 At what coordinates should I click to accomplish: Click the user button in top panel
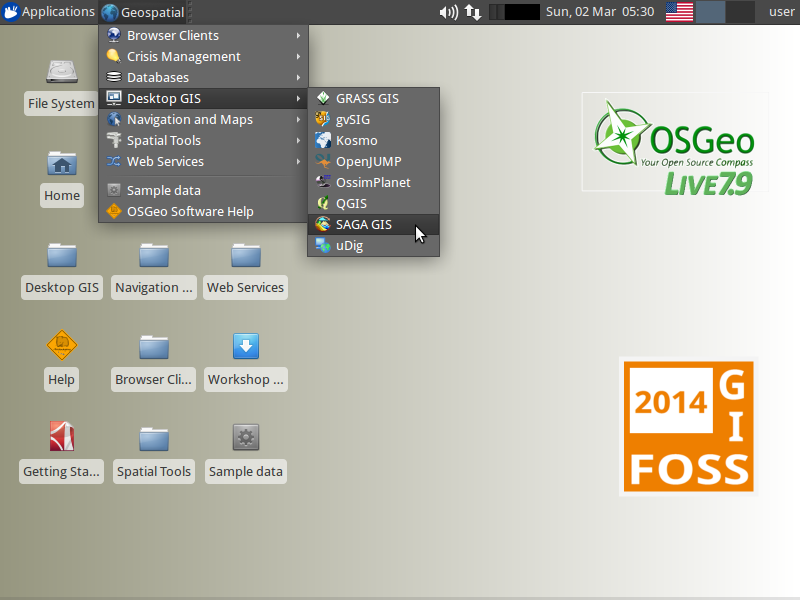tap(781, 12)
